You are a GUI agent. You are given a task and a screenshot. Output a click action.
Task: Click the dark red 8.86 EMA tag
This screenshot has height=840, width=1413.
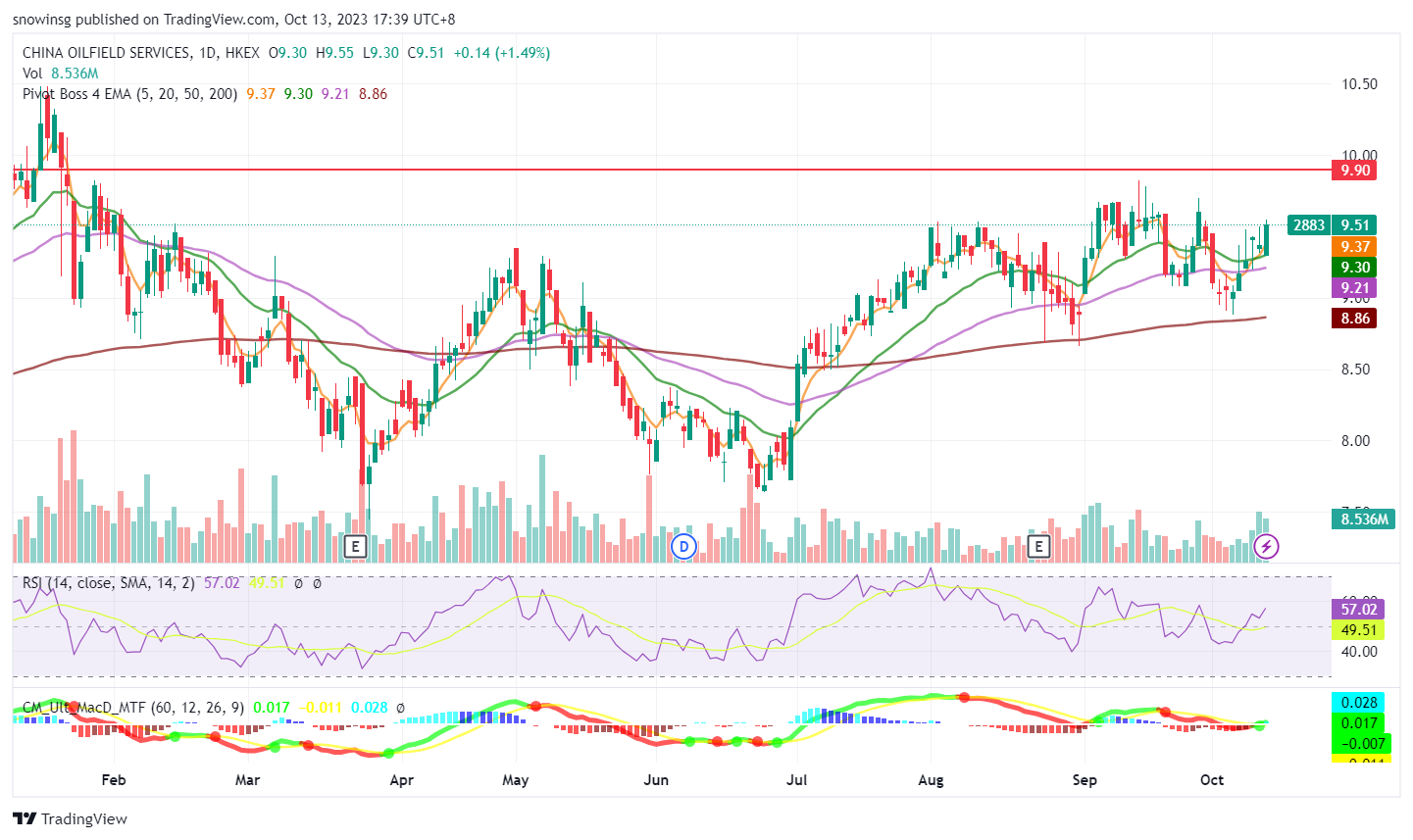(x=1354, y=319)
